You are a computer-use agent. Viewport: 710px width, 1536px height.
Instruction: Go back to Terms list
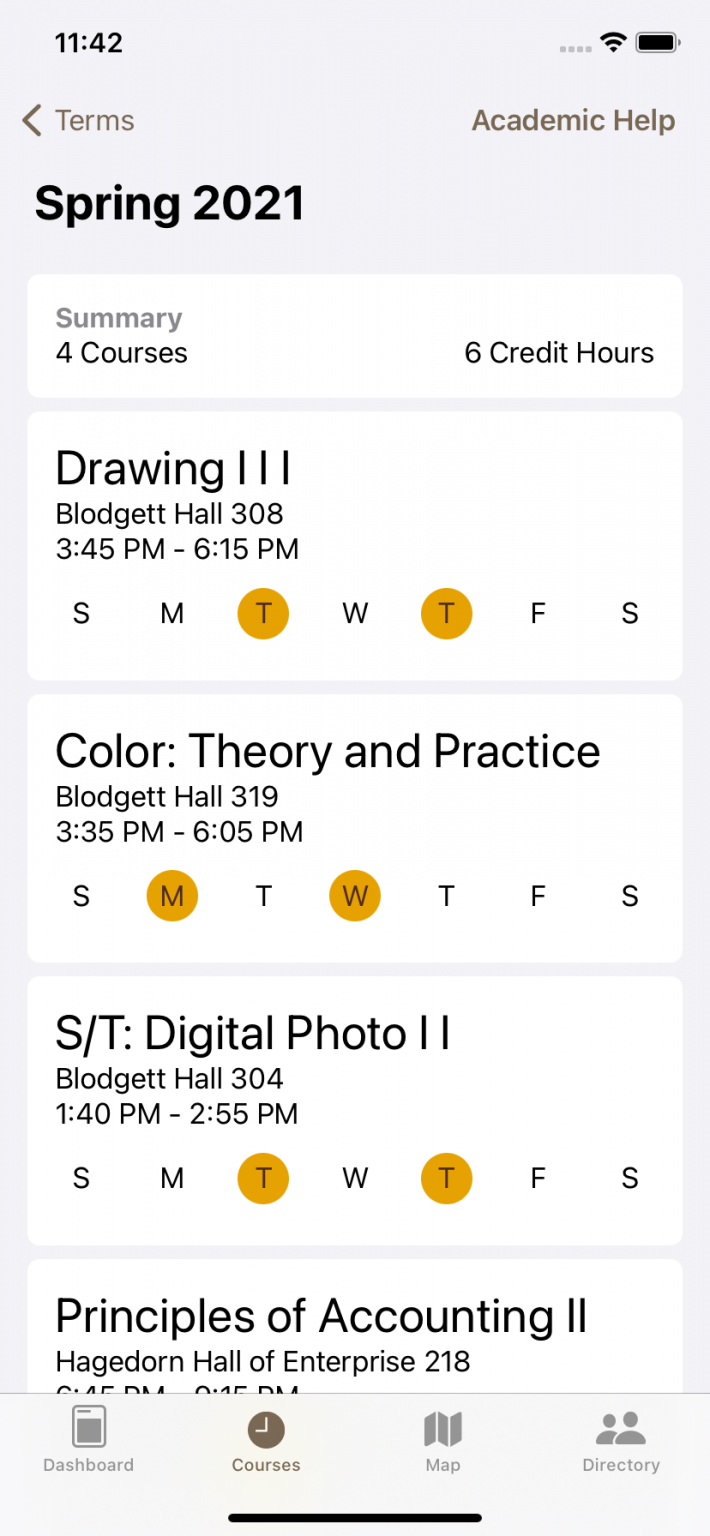point(78,121)
